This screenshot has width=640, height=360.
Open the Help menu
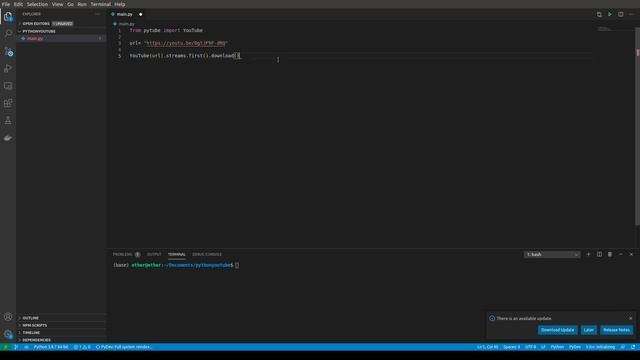click(120, 4)
